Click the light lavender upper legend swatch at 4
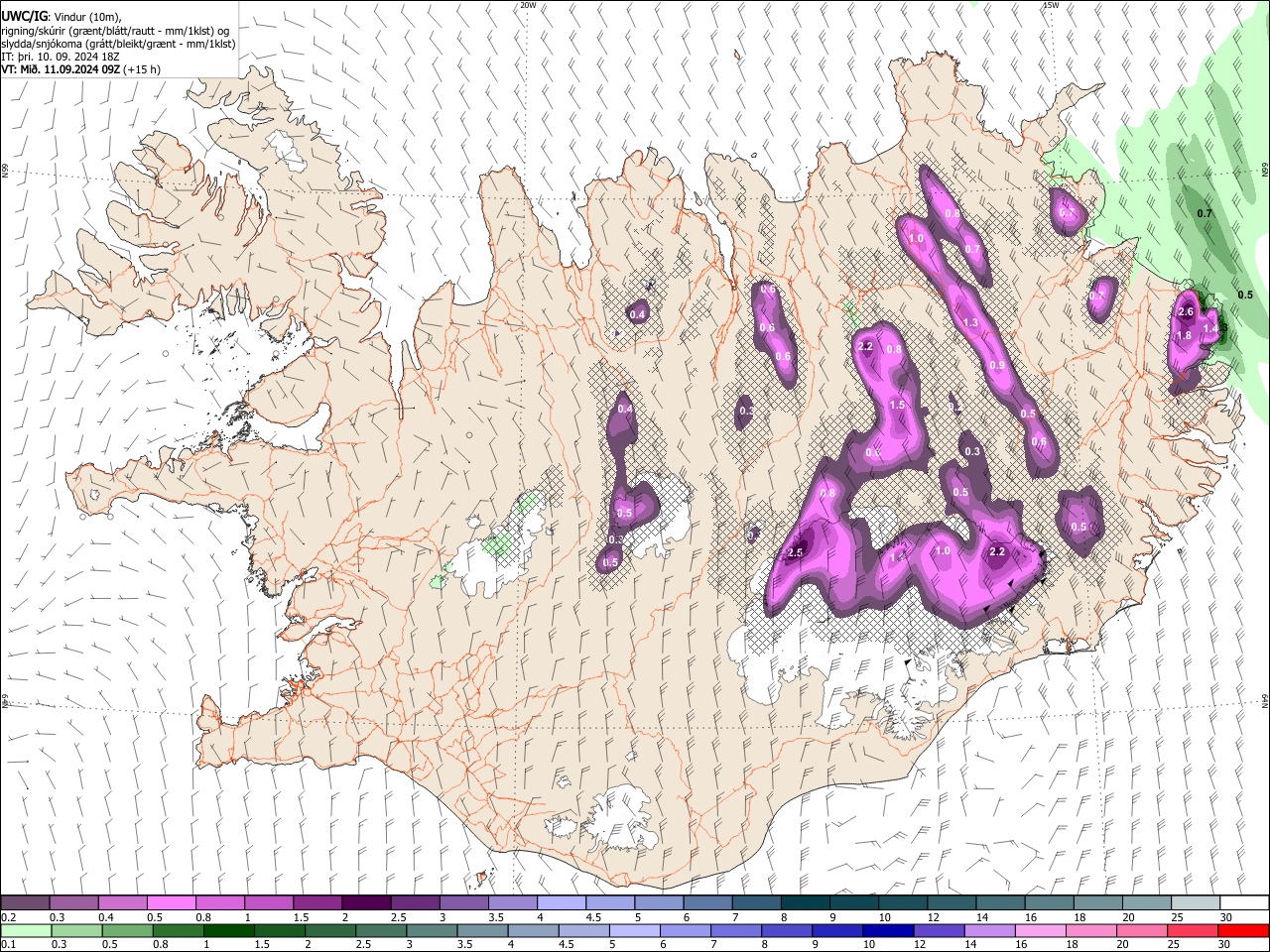The width and height of the screenshot is (1270, 952). coord(562,903)
